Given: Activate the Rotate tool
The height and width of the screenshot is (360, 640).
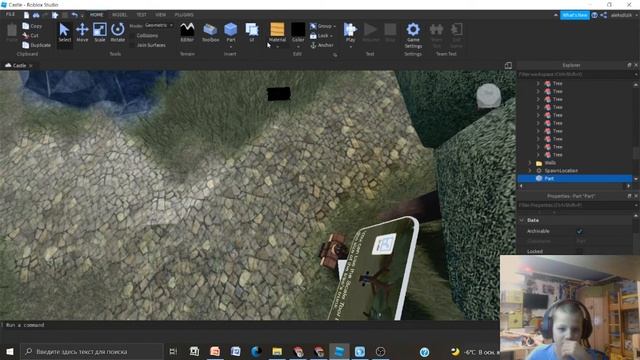Looking at the screenshot, I should (x=118, y=32).
